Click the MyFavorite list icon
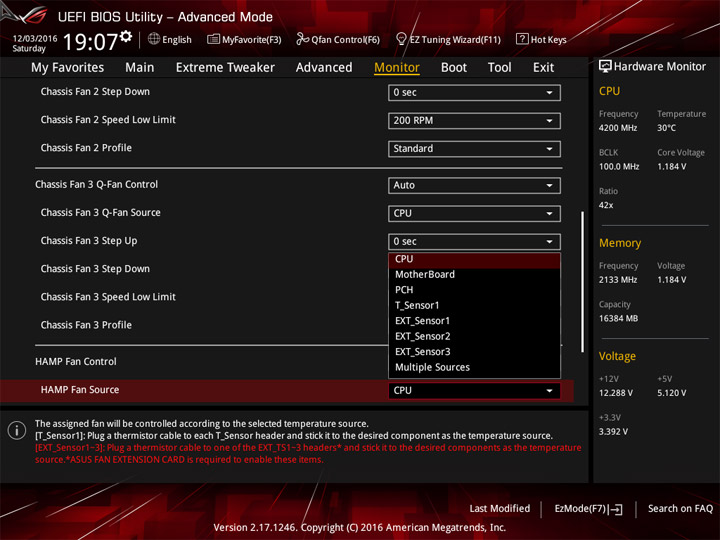 coord(213,39)
